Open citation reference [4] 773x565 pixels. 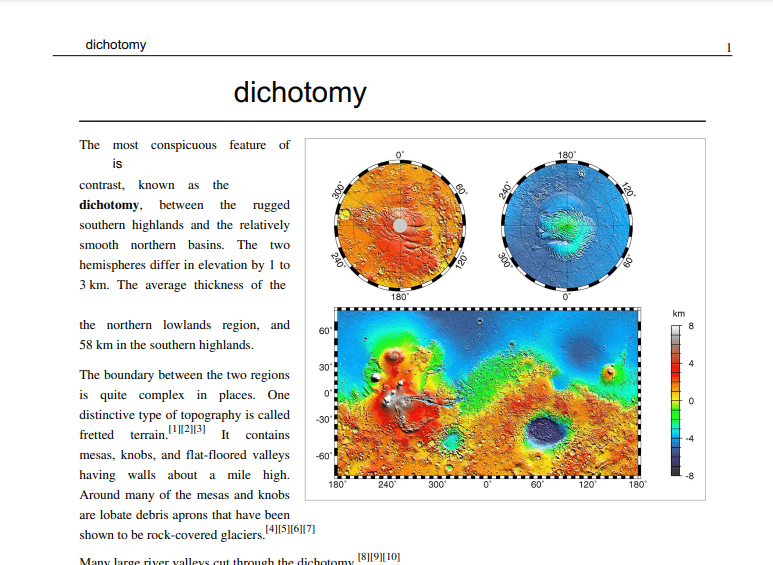(271, 529)
